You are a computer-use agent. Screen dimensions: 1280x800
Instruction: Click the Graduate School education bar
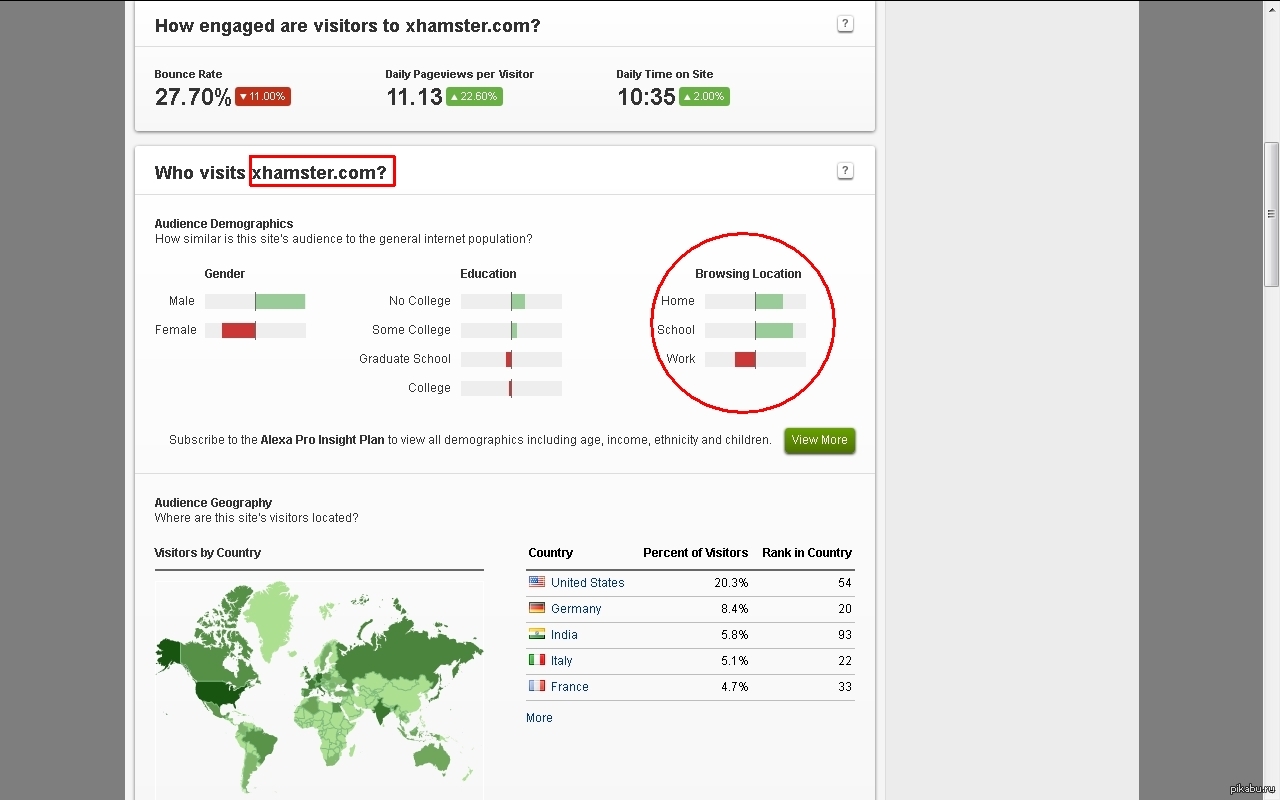click(511, 359)
